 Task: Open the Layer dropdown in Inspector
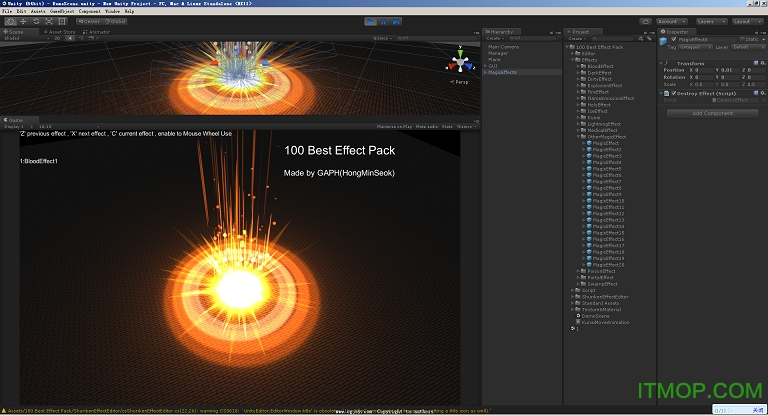coord(748,47)
